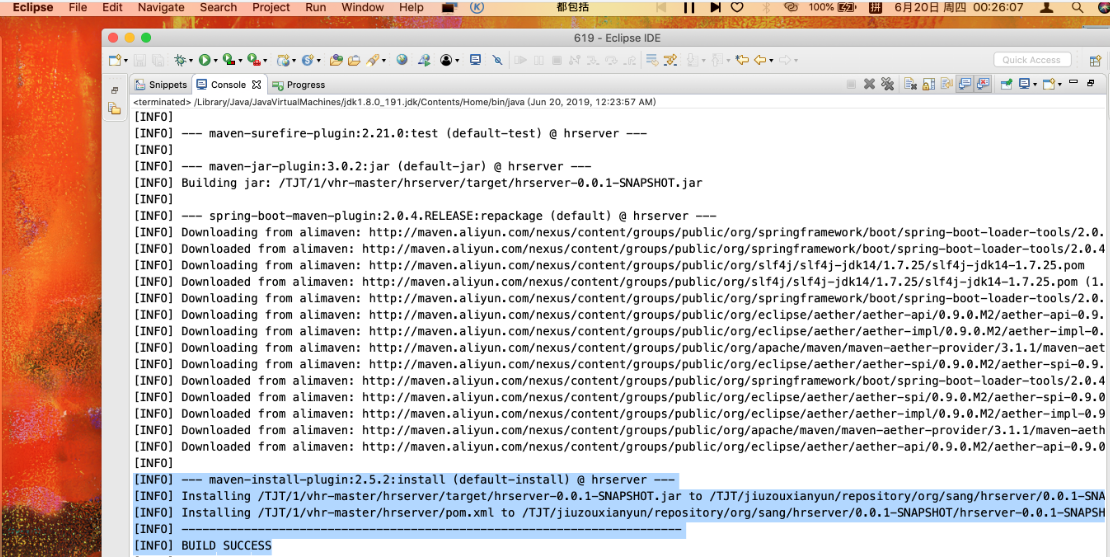Open the Window menu
This screenshot has height=557, width=1110.
click(x=362, y=7)
